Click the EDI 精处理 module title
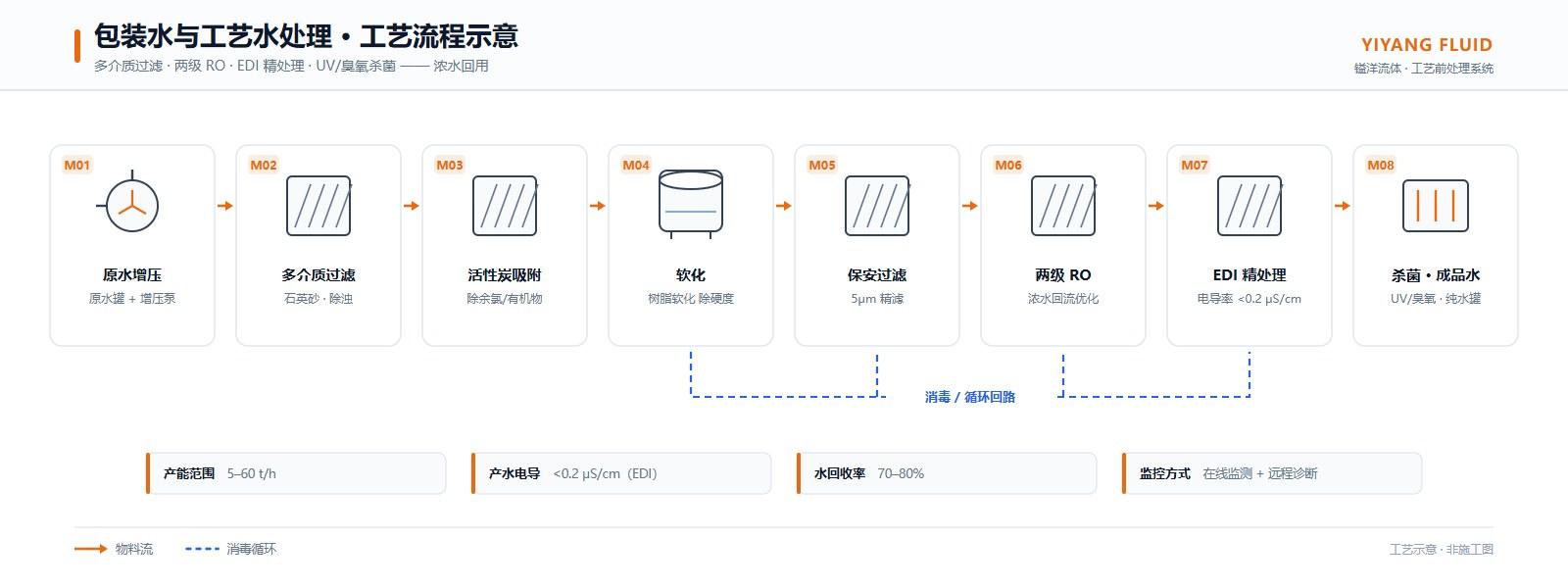This screenshot has height=588, width=1568. [x=1249, y=275]
